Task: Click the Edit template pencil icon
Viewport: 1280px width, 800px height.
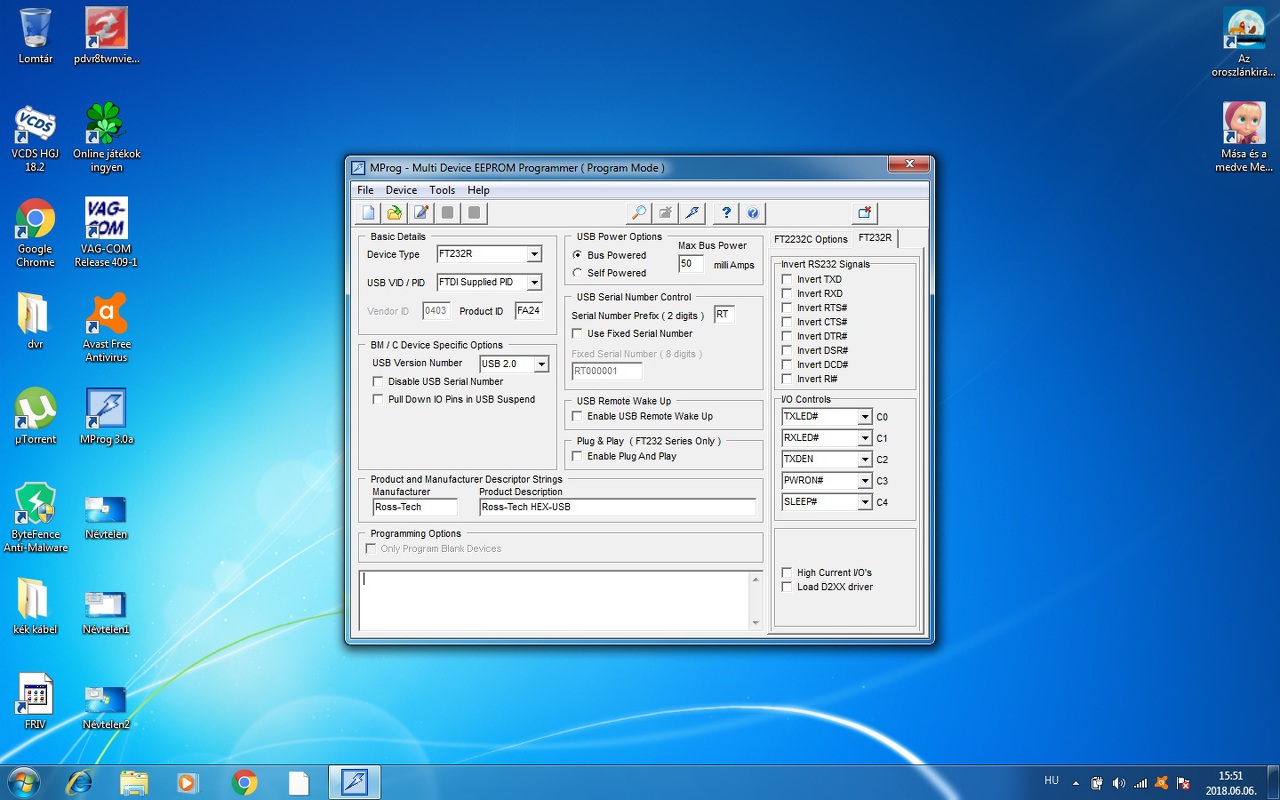Action: point(421,213)
